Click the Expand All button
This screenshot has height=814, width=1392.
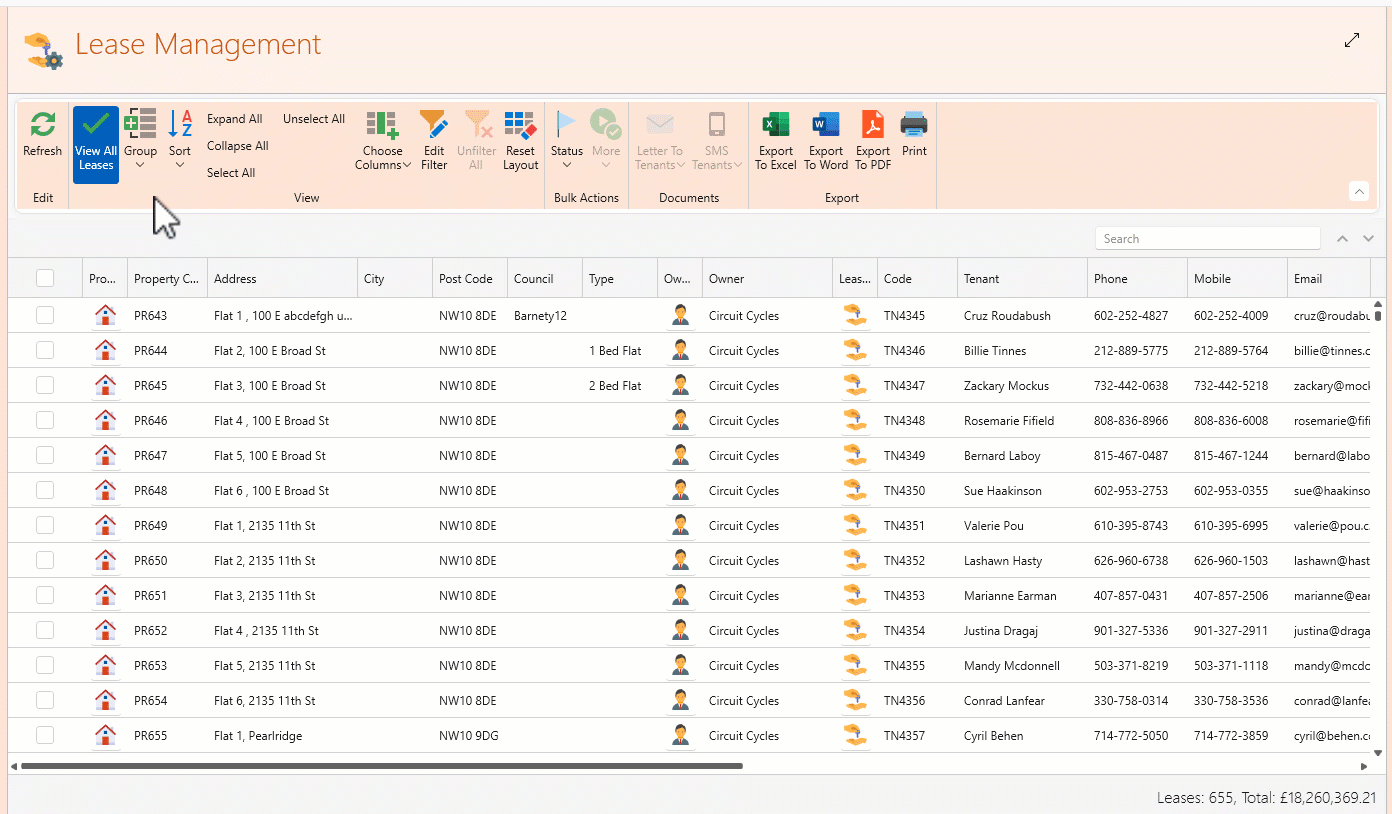tap(234, 119)
